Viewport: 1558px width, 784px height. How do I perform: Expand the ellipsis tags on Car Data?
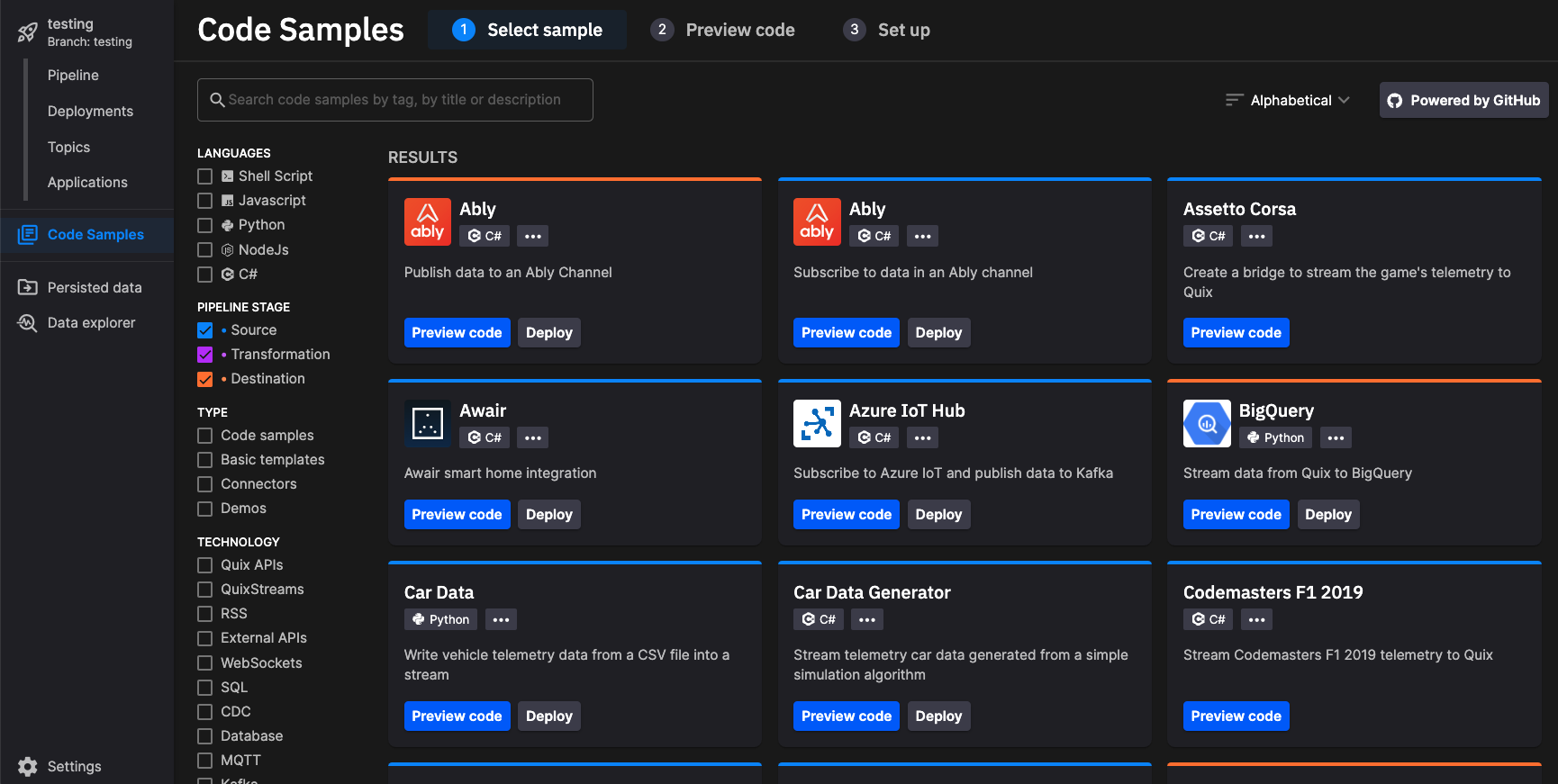(x=501, y=619)
